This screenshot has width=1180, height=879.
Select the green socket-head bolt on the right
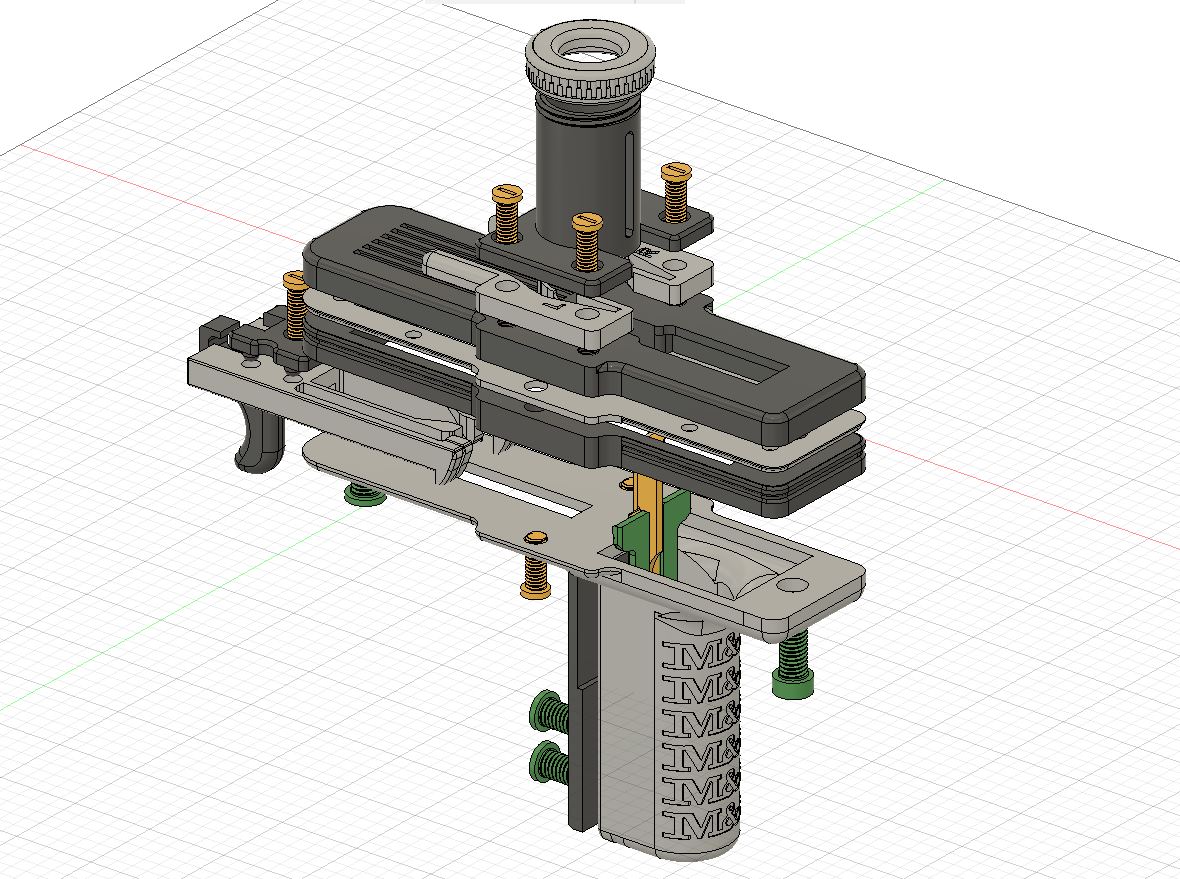pyautogui.click(x=793, y=670)
